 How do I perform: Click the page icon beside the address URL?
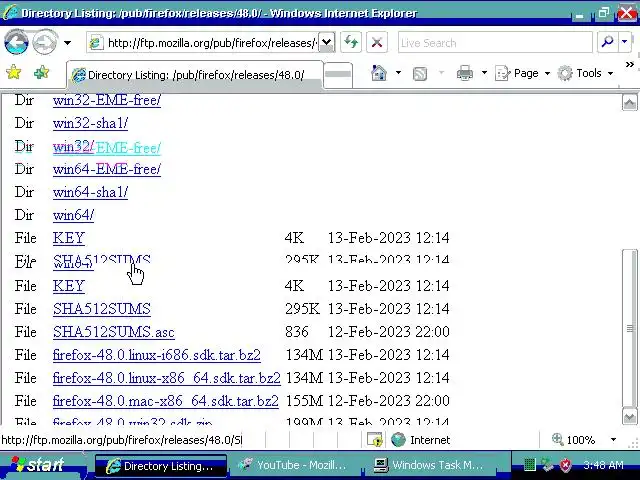(x=96, y=43)
